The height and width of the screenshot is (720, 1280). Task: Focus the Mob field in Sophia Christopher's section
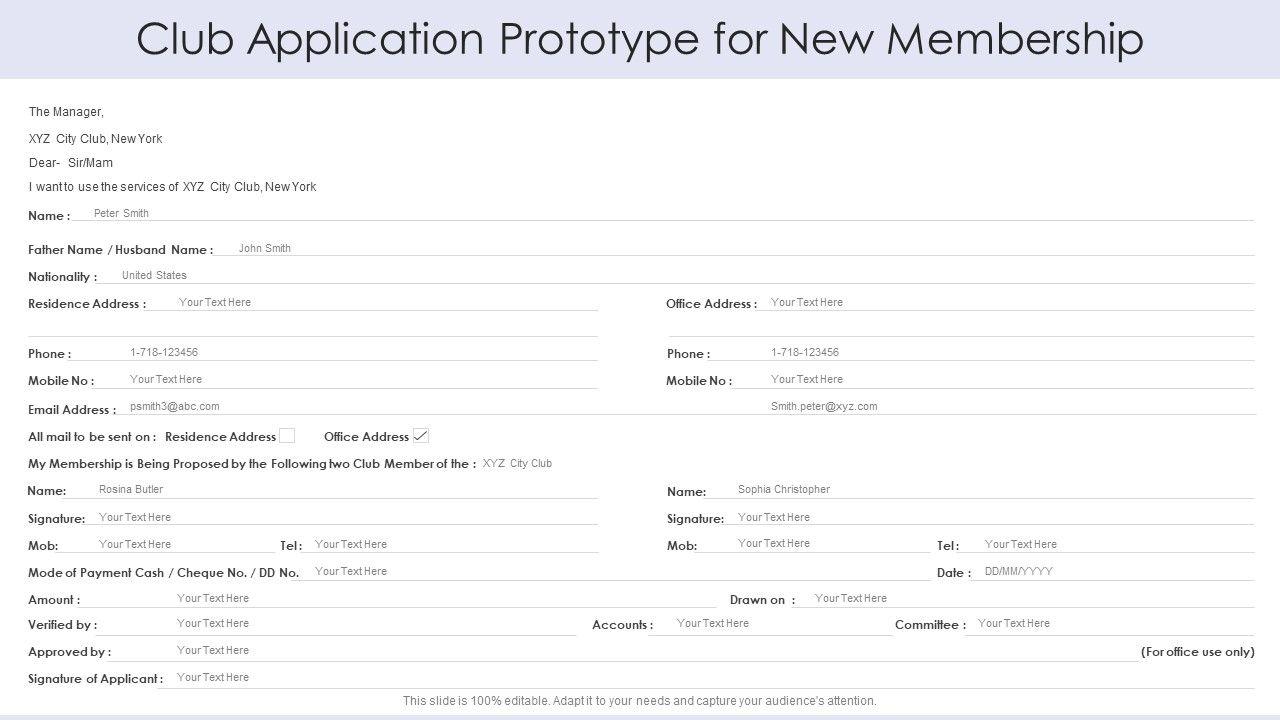pyautogui.click(x=815, y=544)
